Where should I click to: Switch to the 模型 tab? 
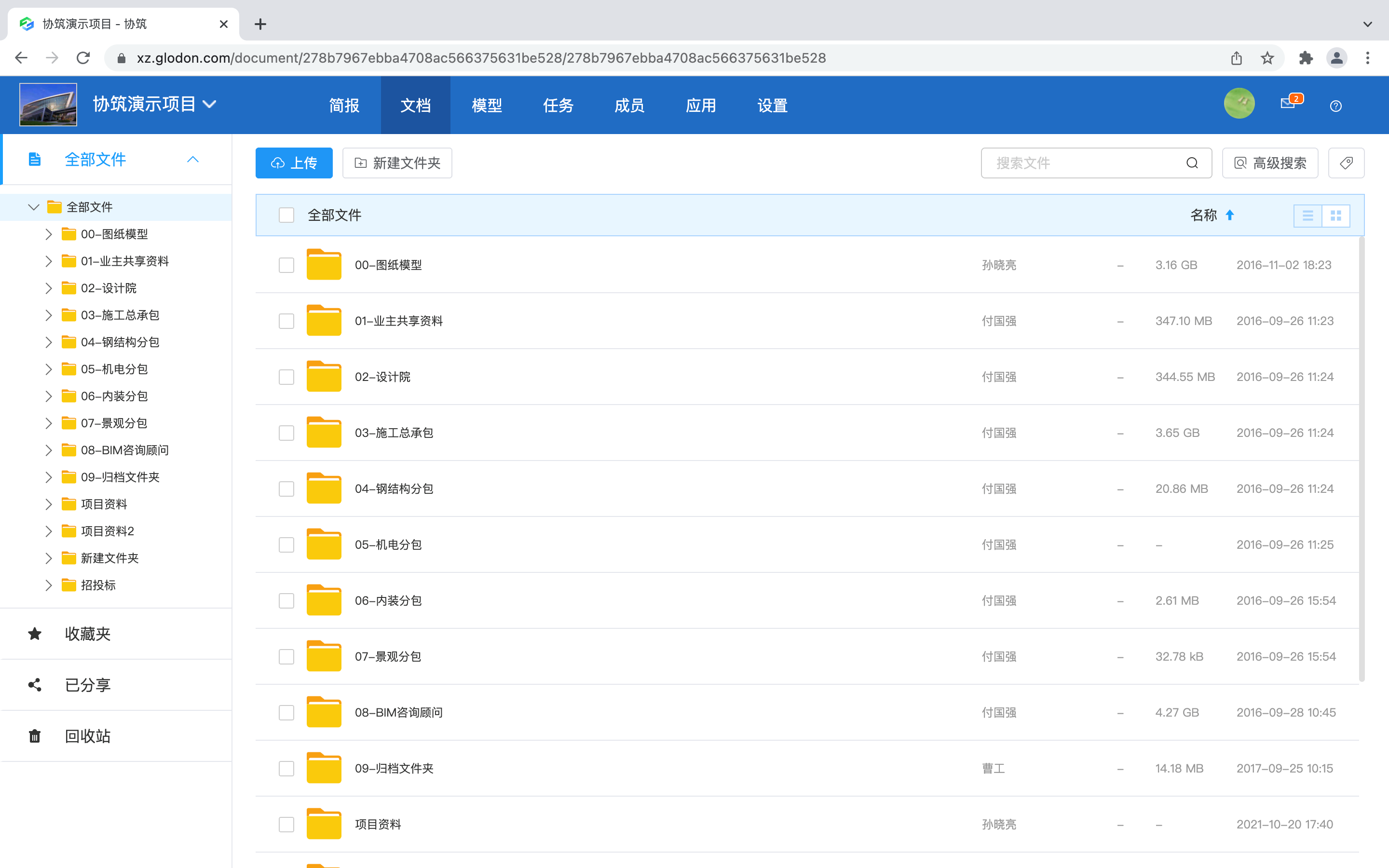point(486,105)
